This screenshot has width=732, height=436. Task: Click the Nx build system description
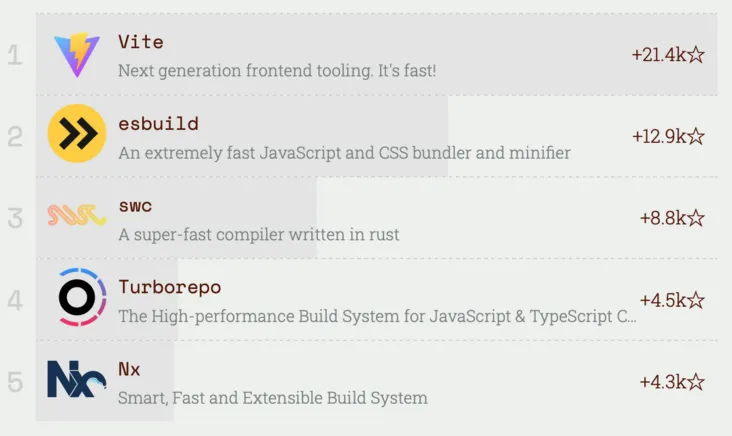272,398
